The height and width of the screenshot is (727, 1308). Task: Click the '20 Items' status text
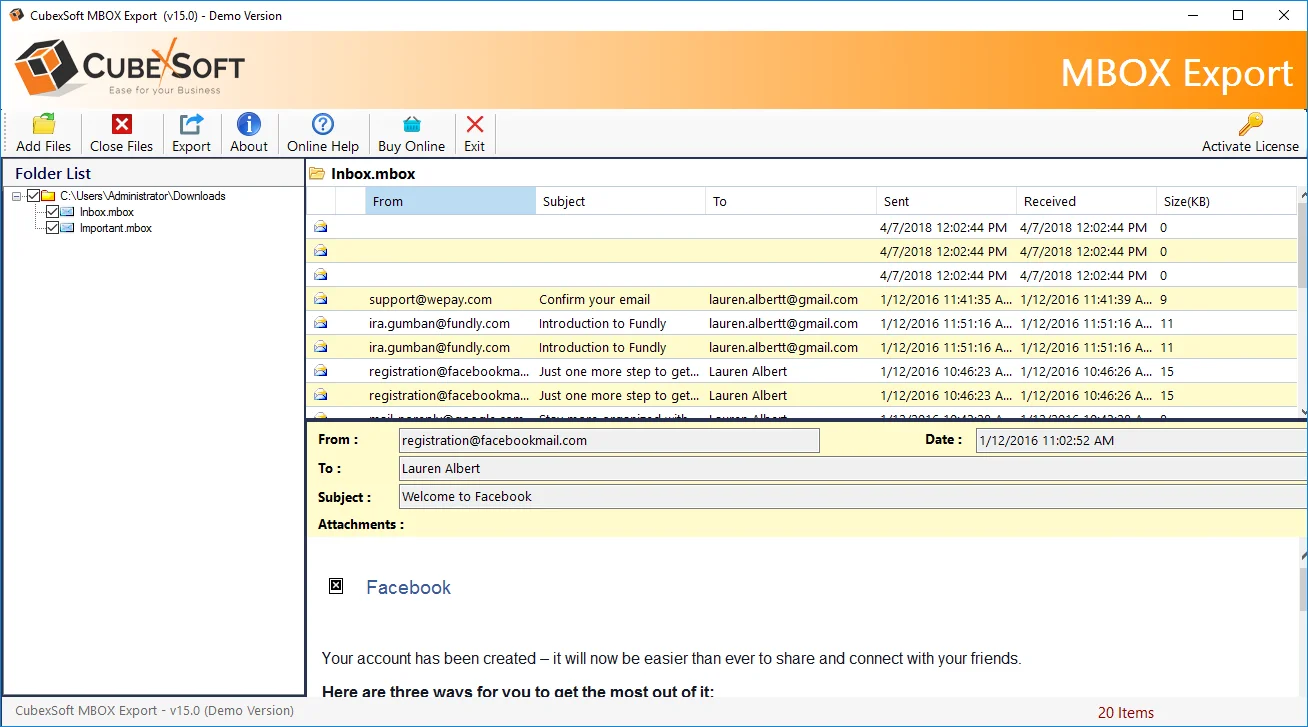tap(1125, 713)
